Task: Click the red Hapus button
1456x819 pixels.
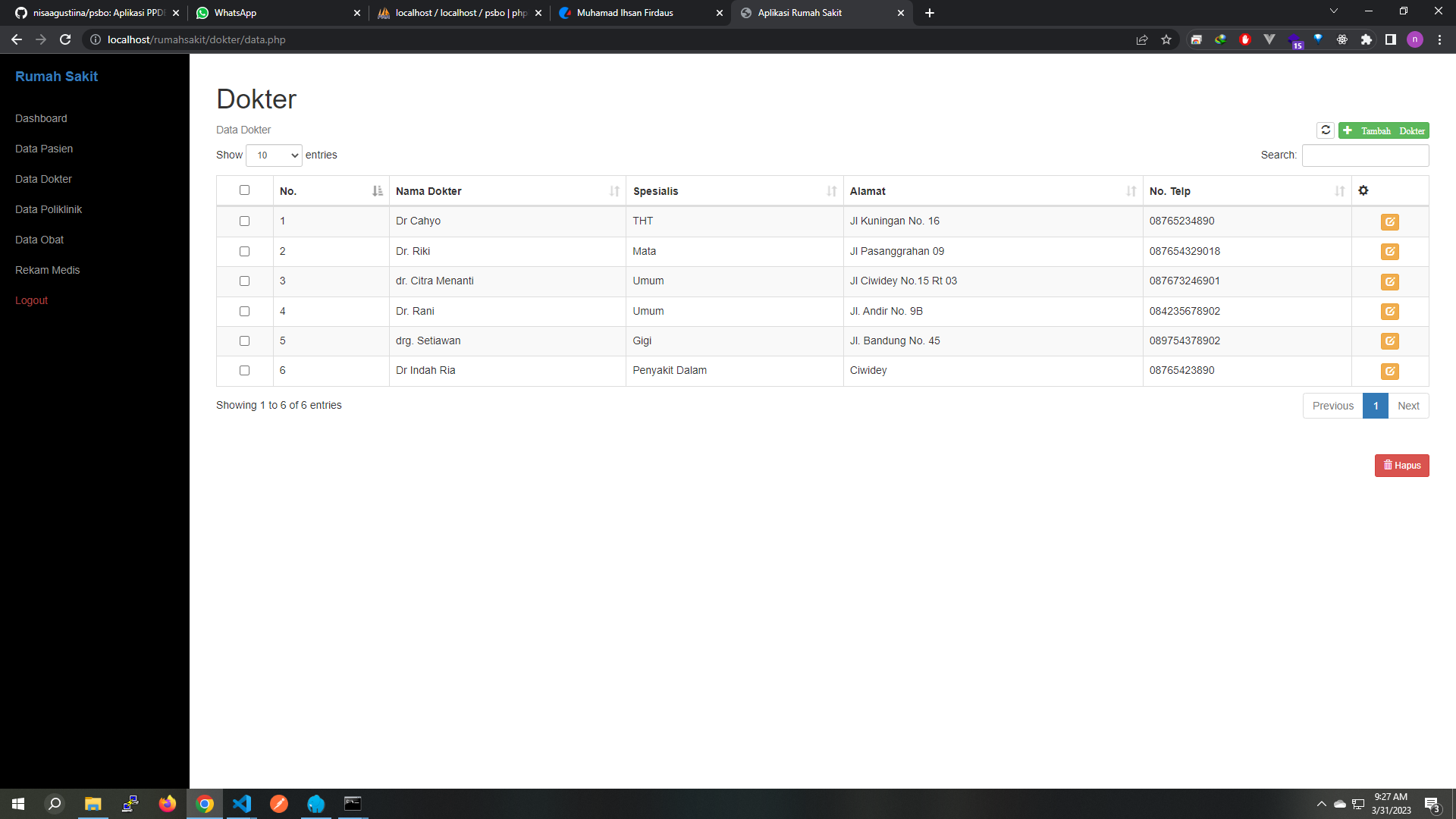Action: point(1401,466)
